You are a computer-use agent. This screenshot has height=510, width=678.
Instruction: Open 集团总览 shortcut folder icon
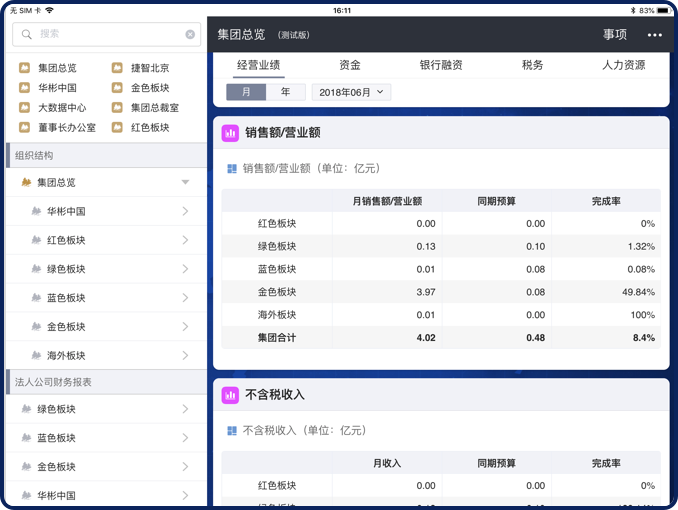point(25,68)
